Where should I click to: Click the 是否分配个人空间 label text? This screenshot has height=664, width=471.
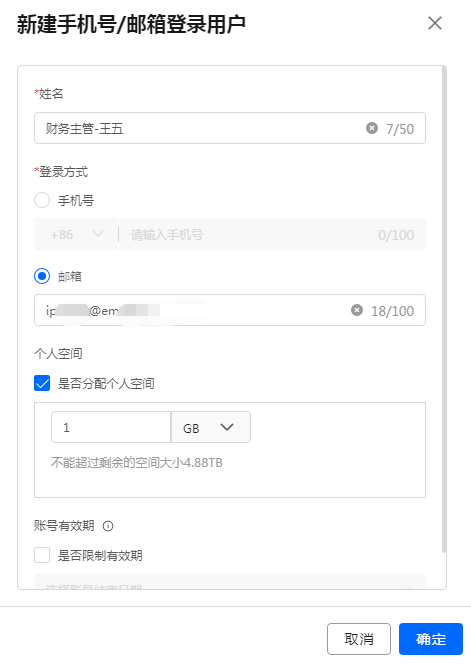click(106, 383)
